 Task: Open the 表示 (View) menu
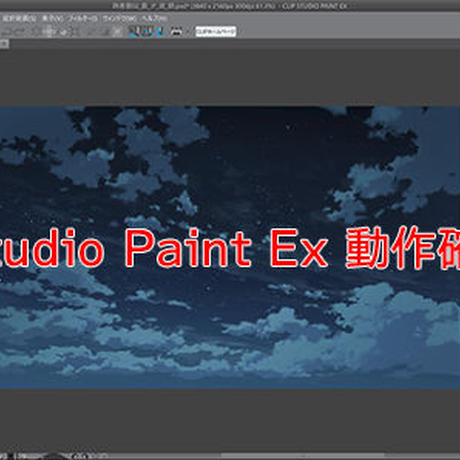point(52,18)
